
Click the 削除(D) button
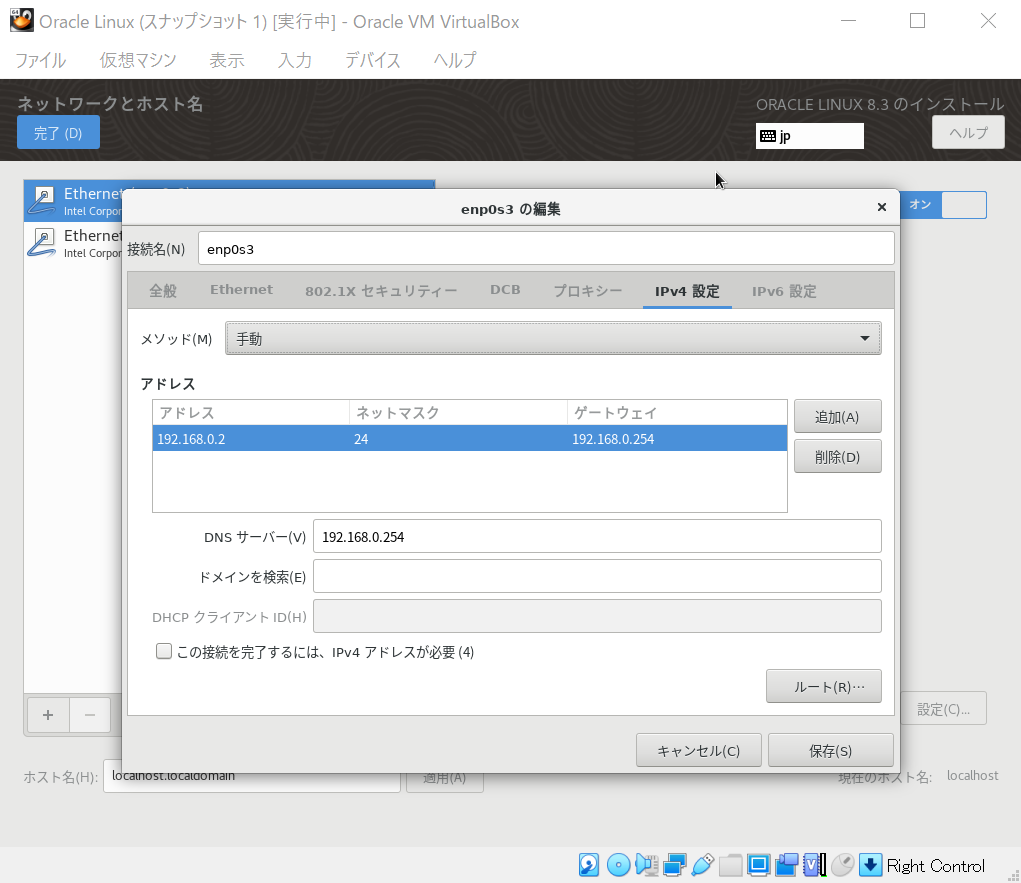(x=837, y=456)
